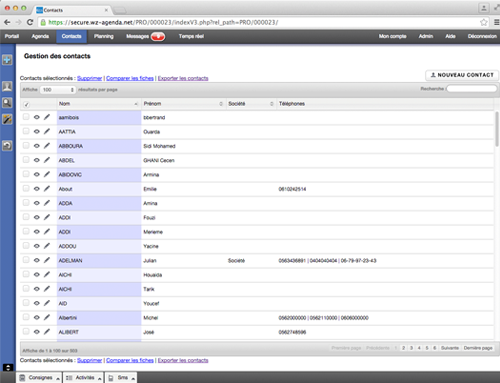Click top Comparer les fiches link
This screenshot has height=383, width=500.
[130, 78]
